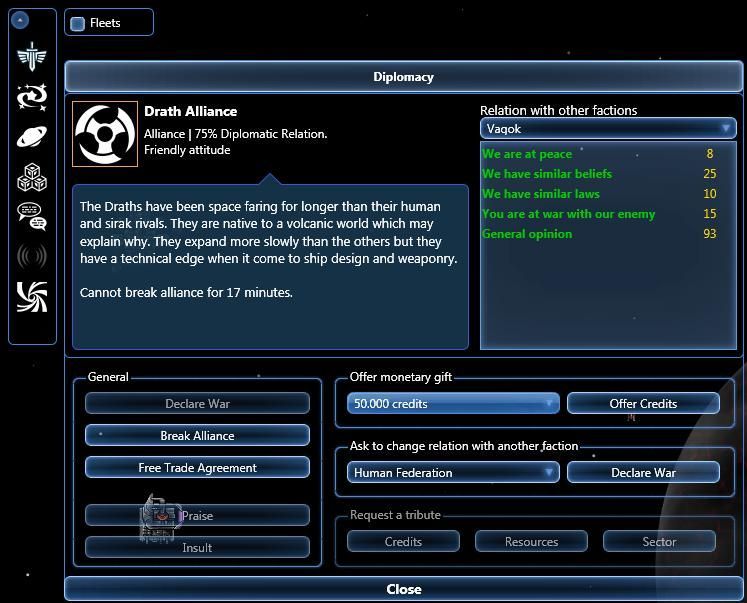The image size is (747, 603).
Task: Request a Sector tribute
Action: [x=659, y=542]
